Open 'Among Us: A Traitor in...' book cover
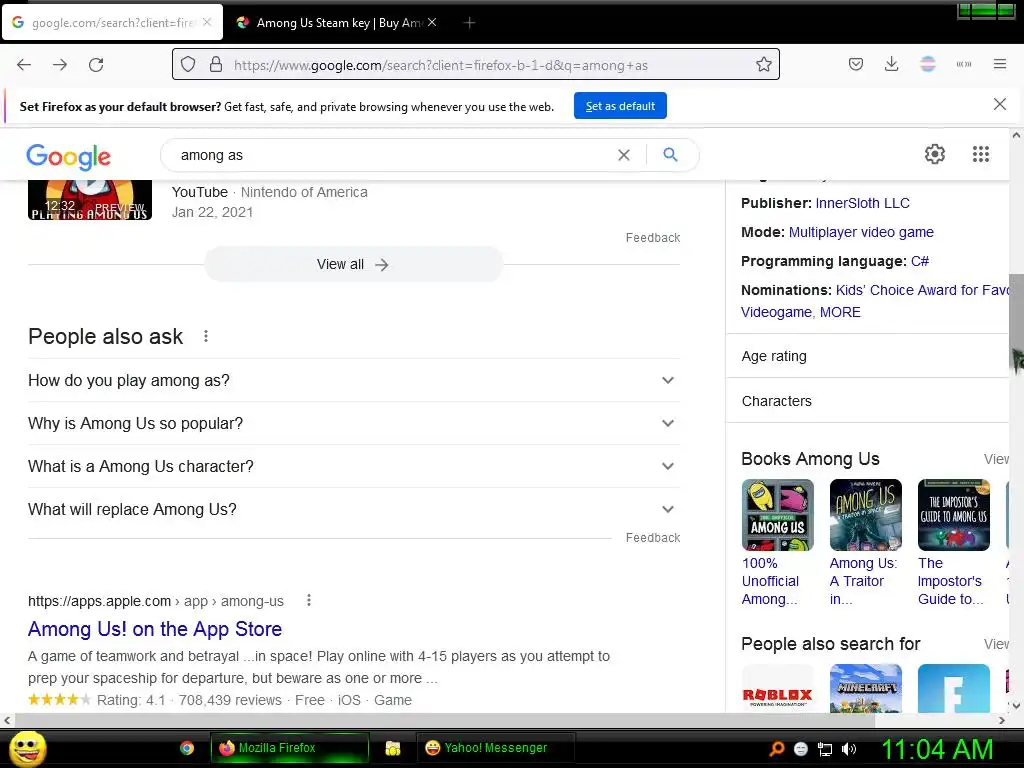 click(x=865, y=515)
